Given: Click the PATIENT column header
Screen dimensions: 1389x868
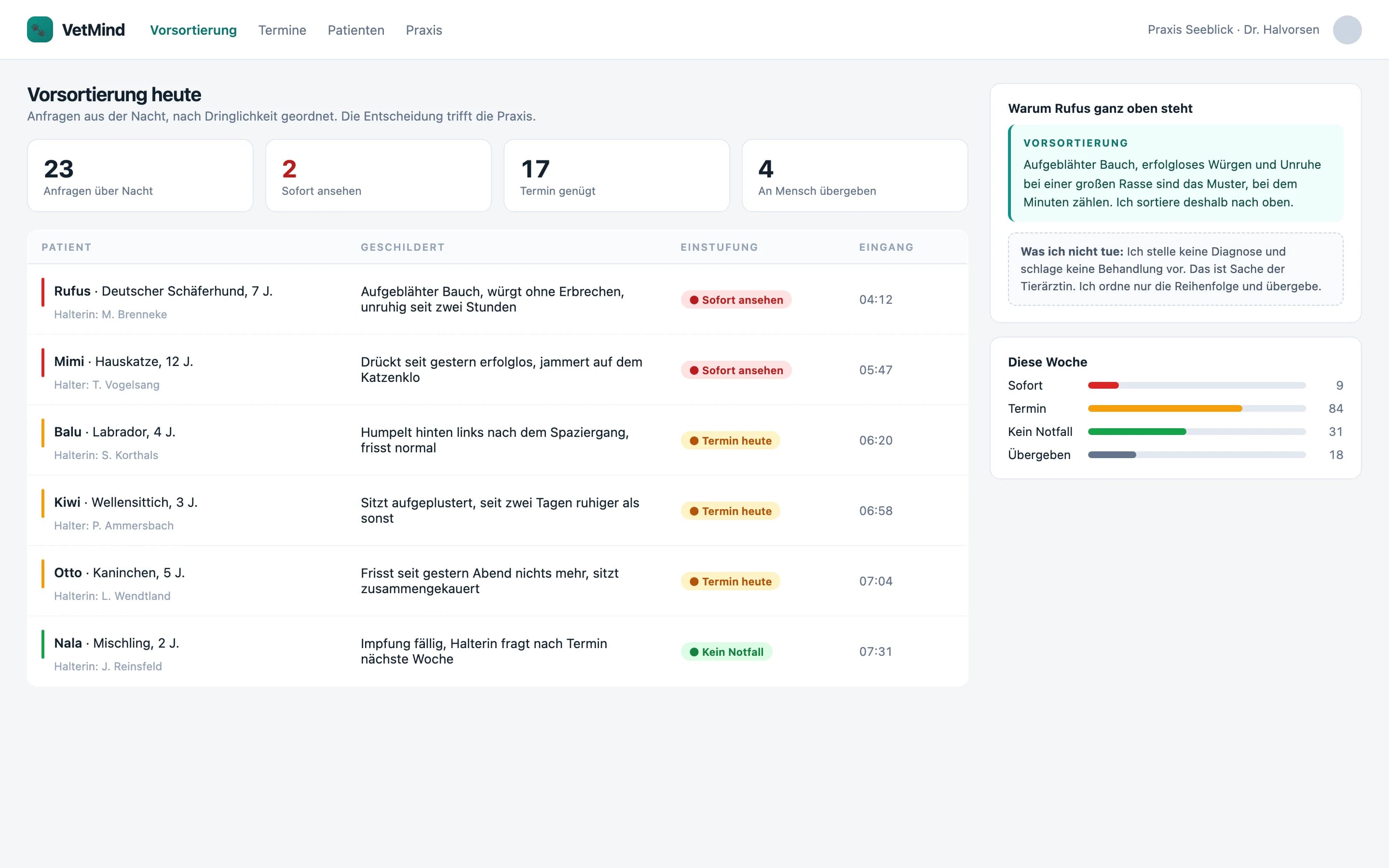Looking at the screenshot, I should [67, 247].
